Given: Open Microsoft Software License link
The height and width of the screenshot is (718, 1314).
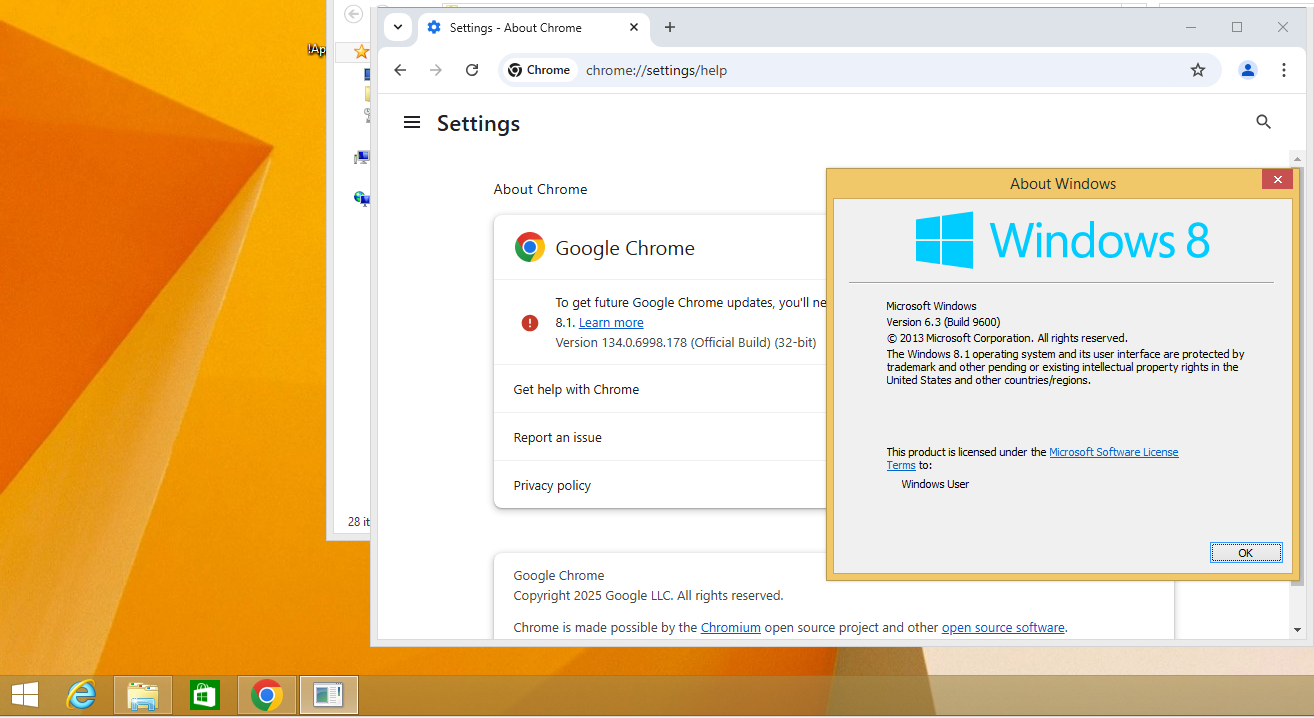Looking at the screenshot, I should tap(1114, 452).
